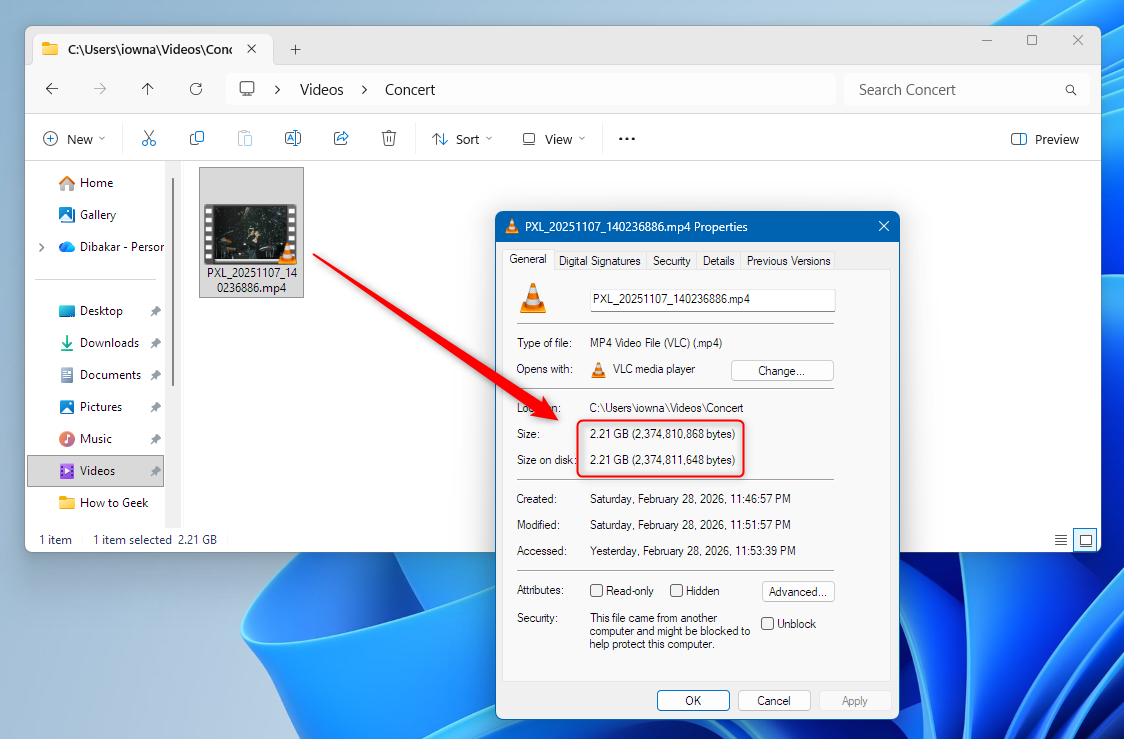The height and width of the screenshot is (739, 1124).
Task: Click Concert in the address breadcrumb
Action: (x=410, y=90)
